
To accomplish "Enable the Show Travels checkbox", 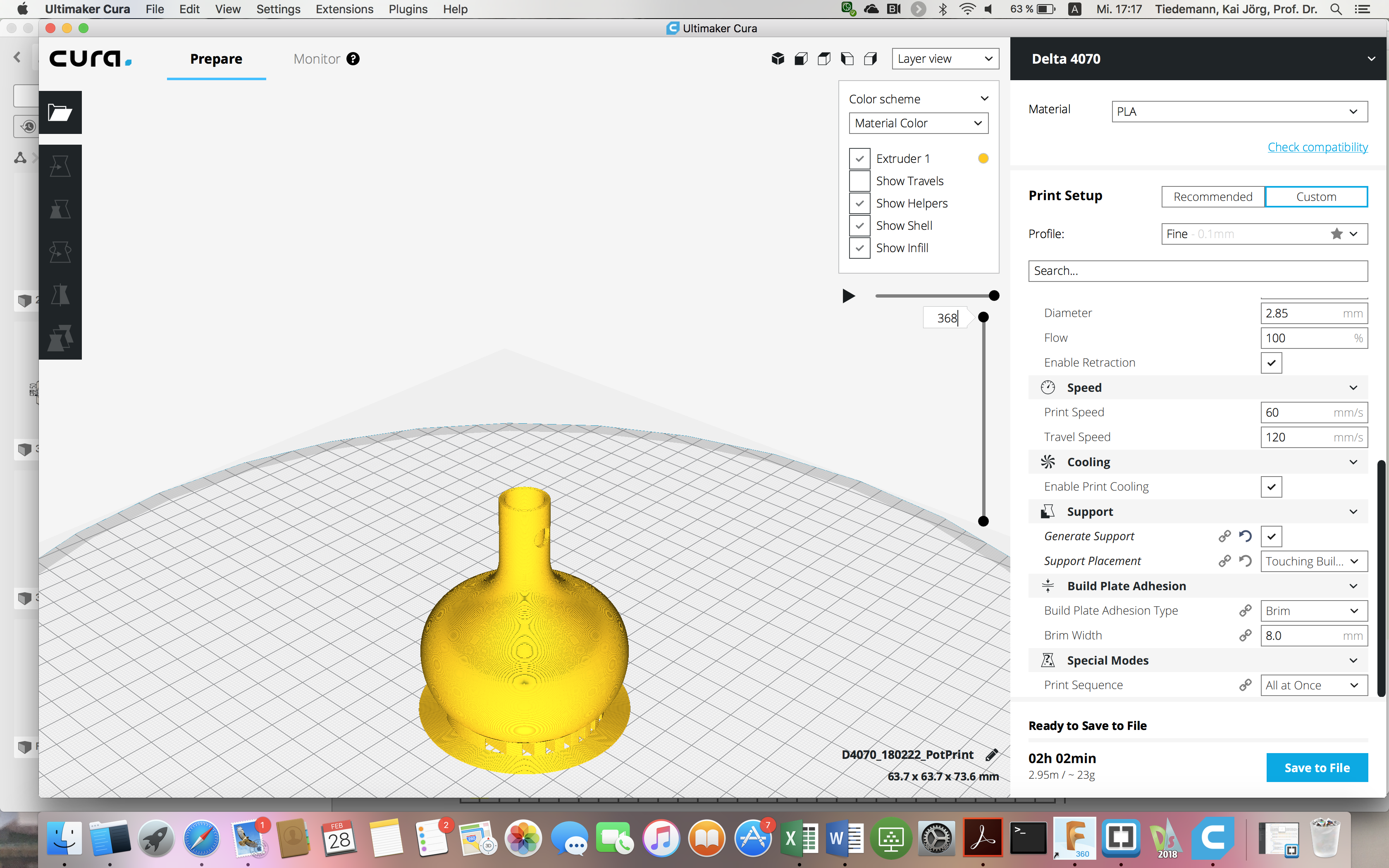I will [859, 181].
